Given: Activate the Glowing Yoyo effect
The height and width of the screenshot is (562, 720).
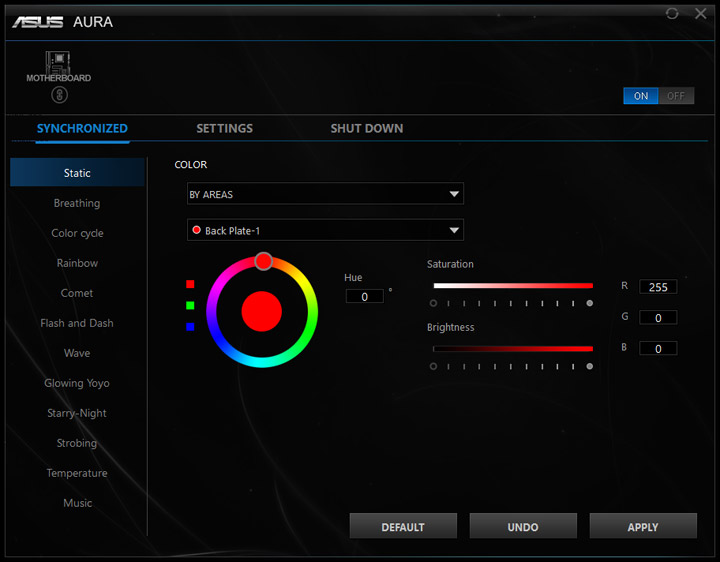Looking at the screenshot, I should click(x=77, y=383).
